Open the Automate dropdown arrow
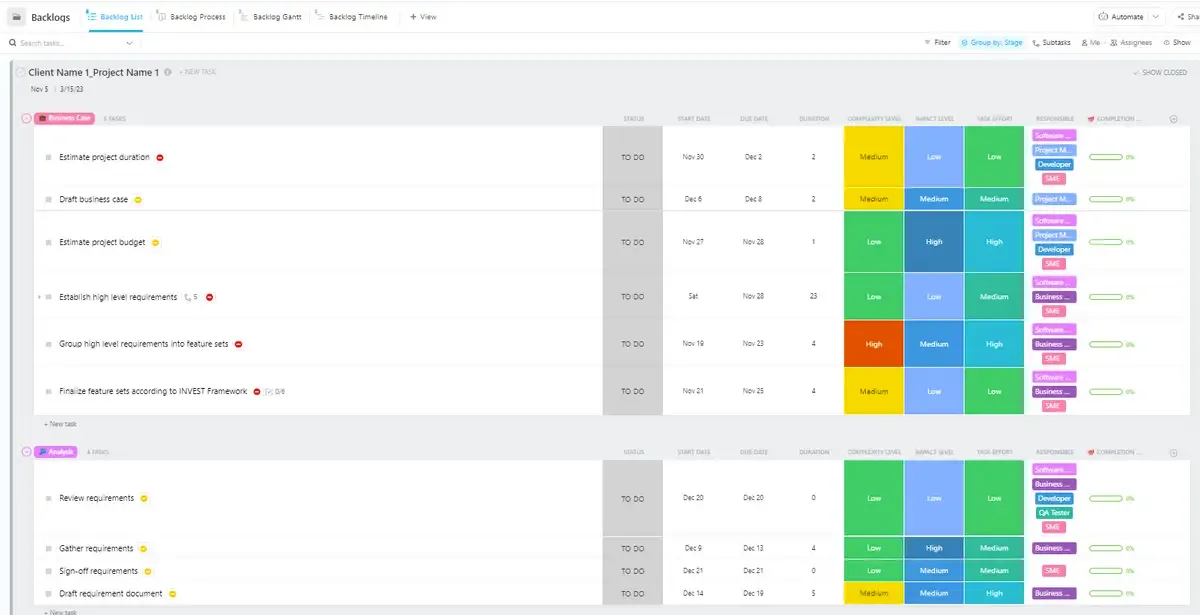1200x615 pixels. (1157, 17)
